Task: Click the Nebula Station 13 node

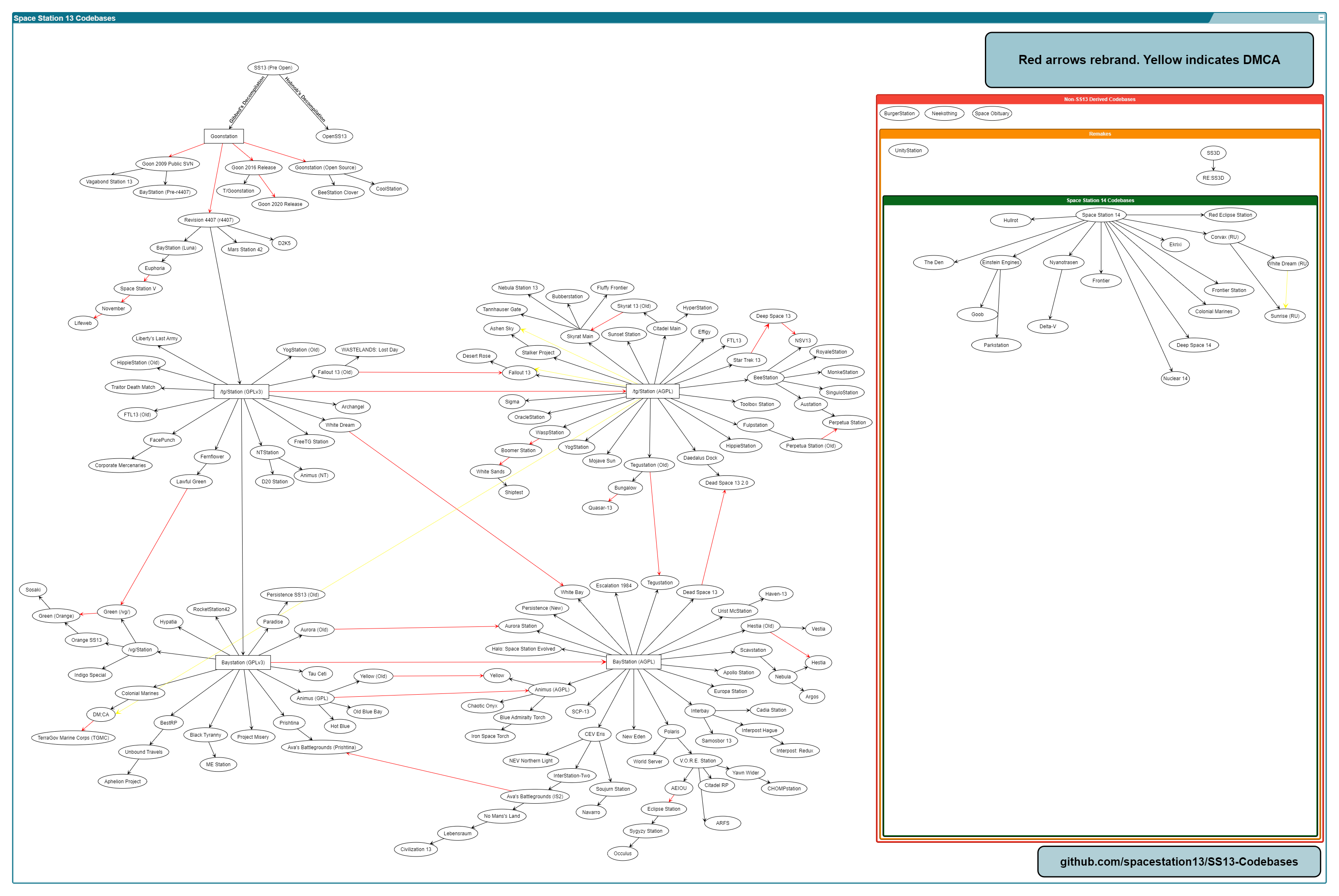Action: pyautogui.click(x=518, y=288)
